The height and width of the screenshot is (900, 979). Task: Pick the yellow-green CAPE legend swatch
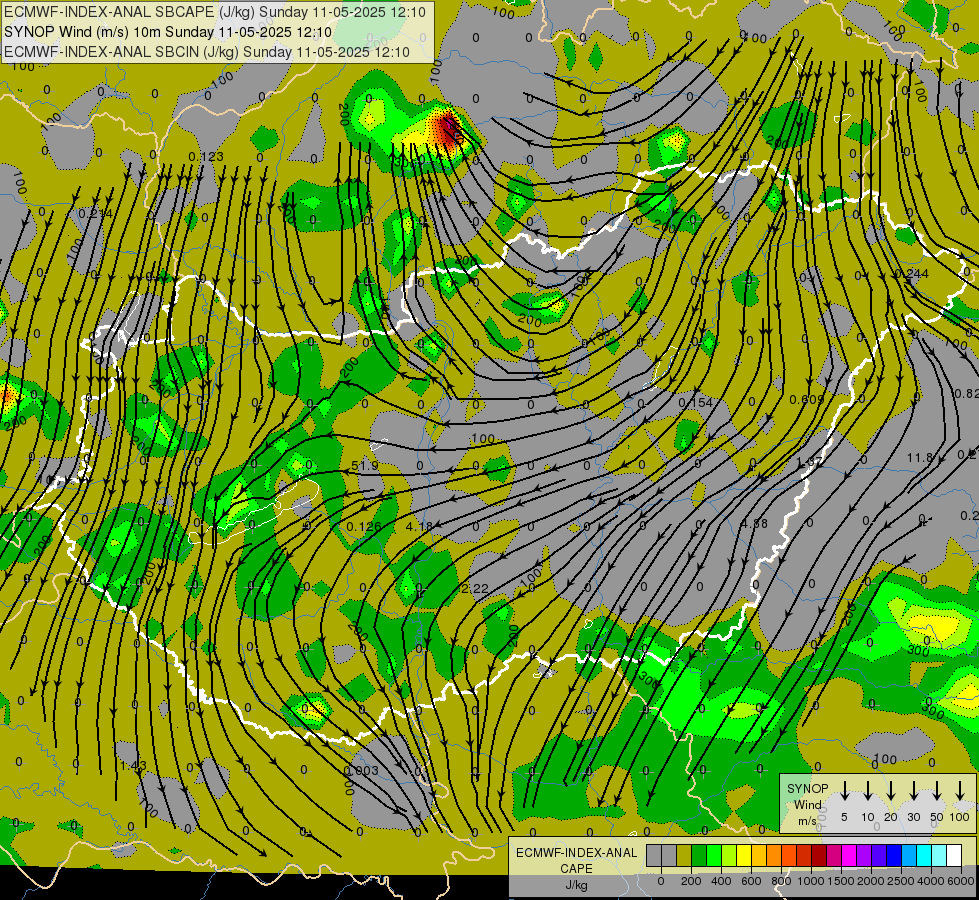pos(729,855)
